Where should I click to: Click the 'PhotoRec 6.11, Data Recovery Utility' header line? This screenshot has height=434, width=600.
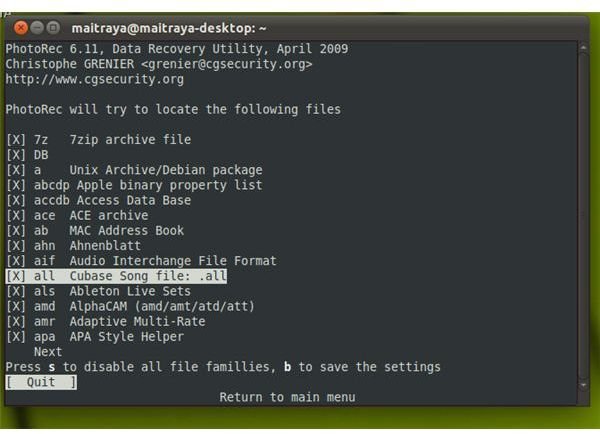[x=177, y=49]
